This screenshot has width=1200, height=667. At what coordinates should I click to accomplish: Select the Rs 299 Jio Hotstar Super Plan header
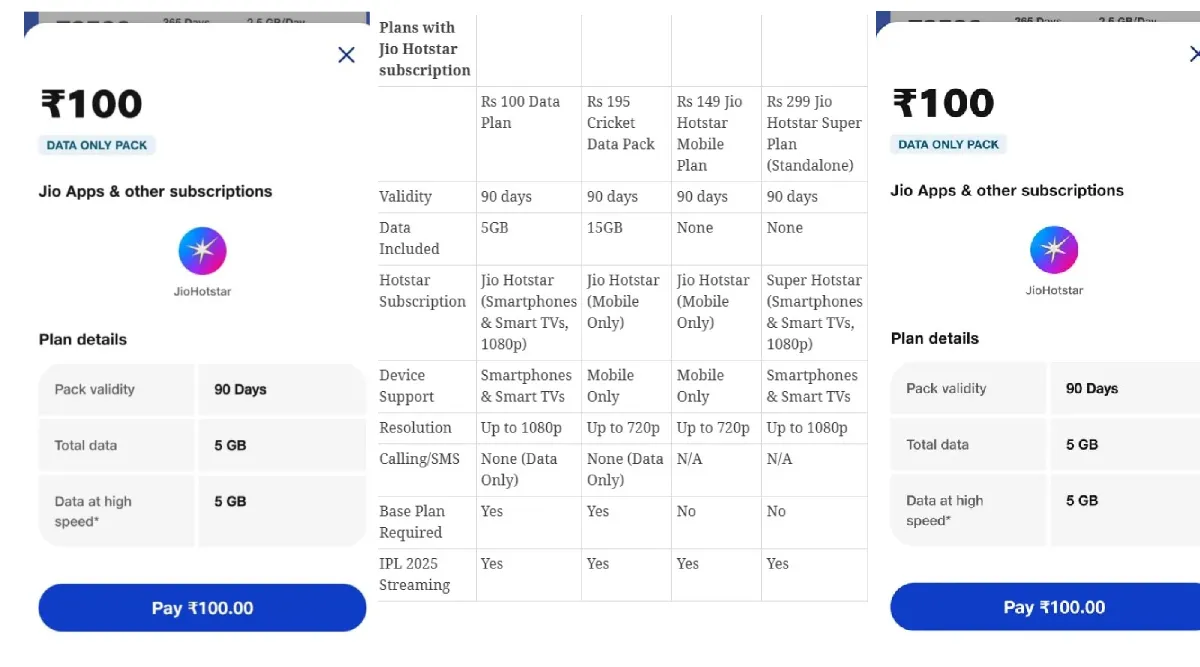tap(814, 133)
